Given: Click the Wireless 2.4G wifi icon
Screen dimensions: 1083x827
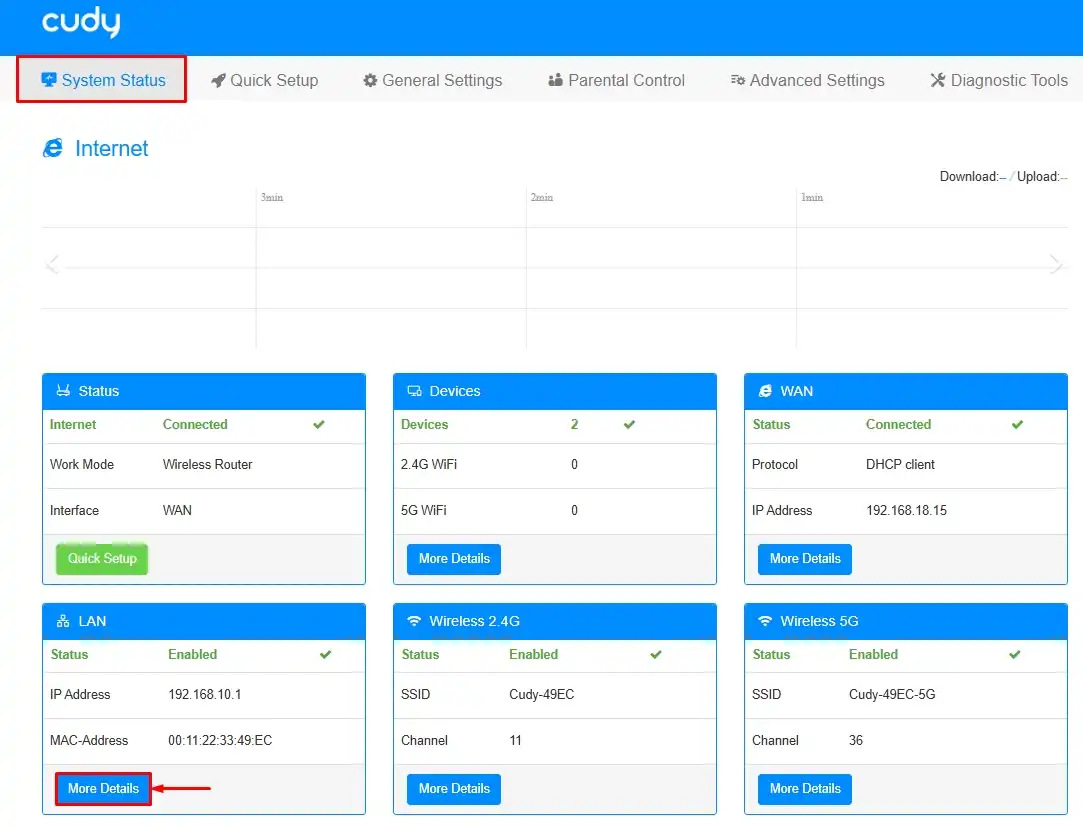Looking at the screenshot, I should click(414, 620).
